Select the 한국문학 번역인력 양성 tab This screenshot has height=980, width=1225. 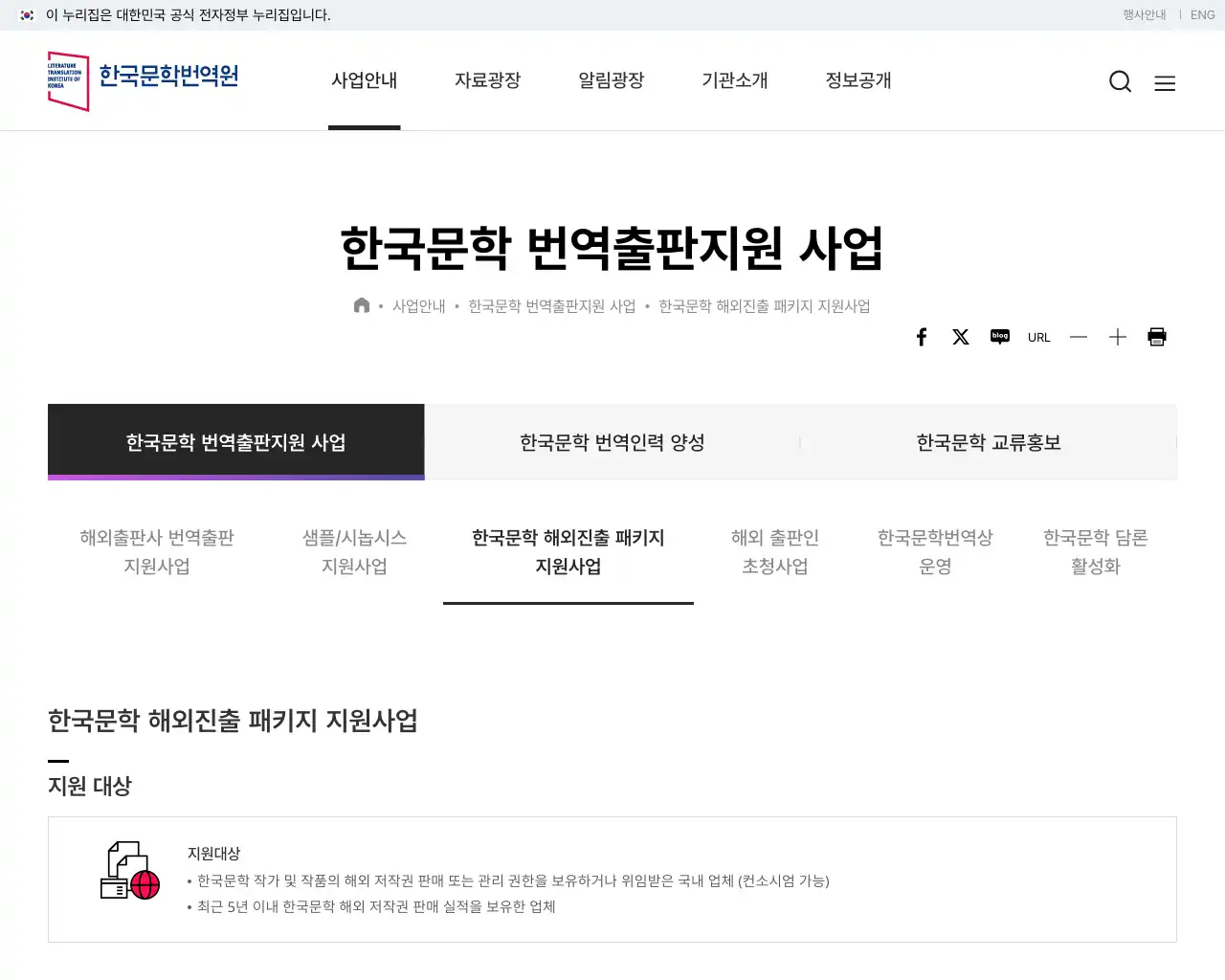click(612, 442)
